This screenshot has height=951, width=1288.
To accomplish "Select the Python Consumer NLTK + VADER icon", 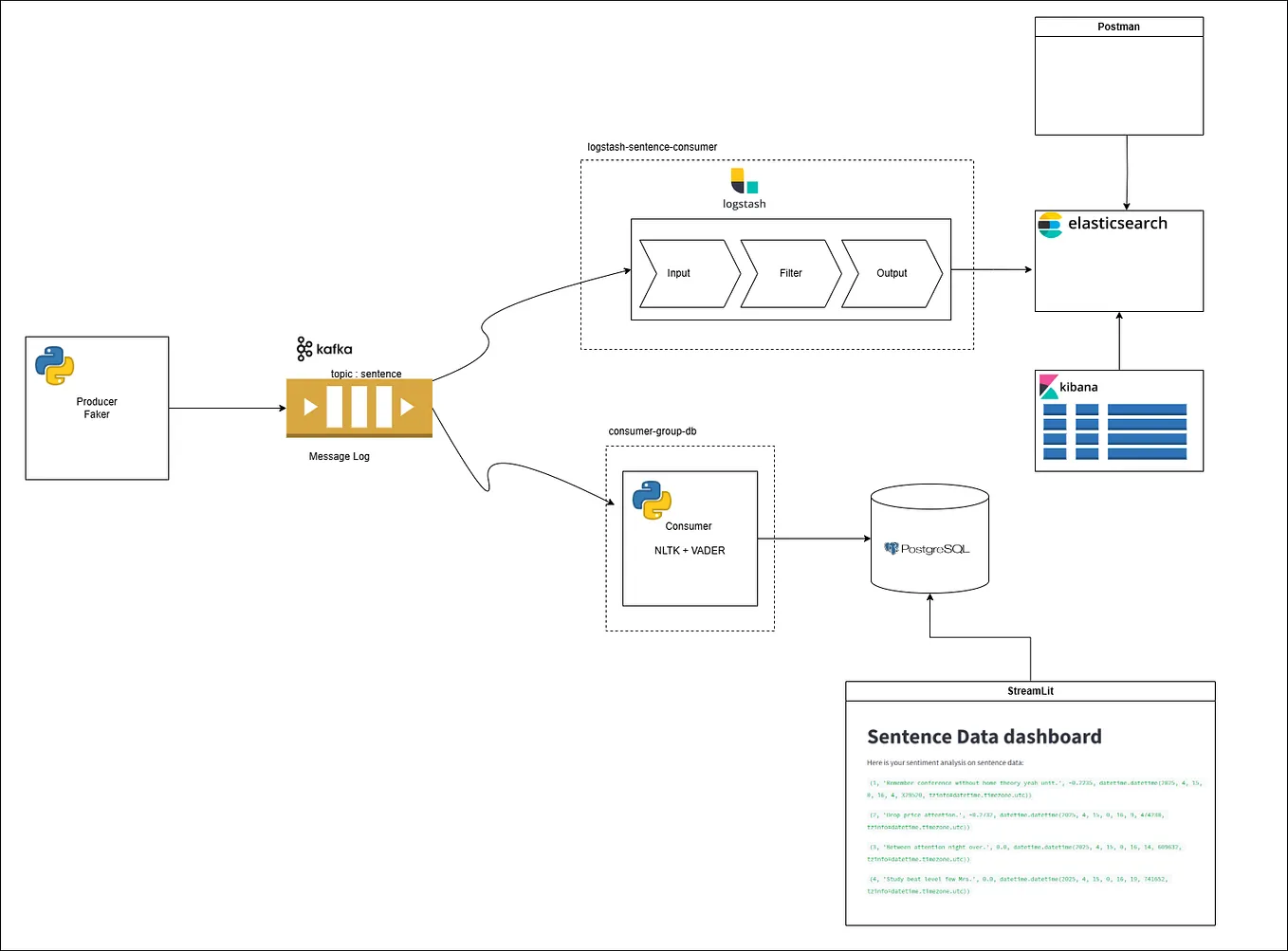I will coord(650,498).
